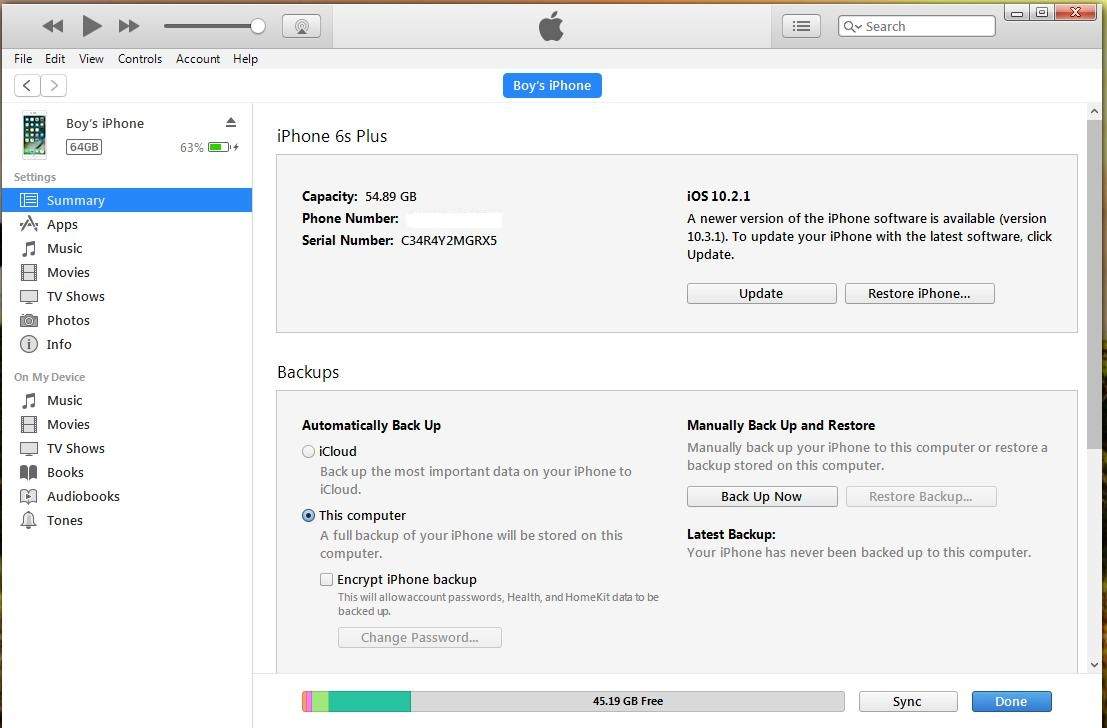Eject Boy's iPhone with the eject icon
The height and width of the screenshot is (728, 1107).
point(231,123)
